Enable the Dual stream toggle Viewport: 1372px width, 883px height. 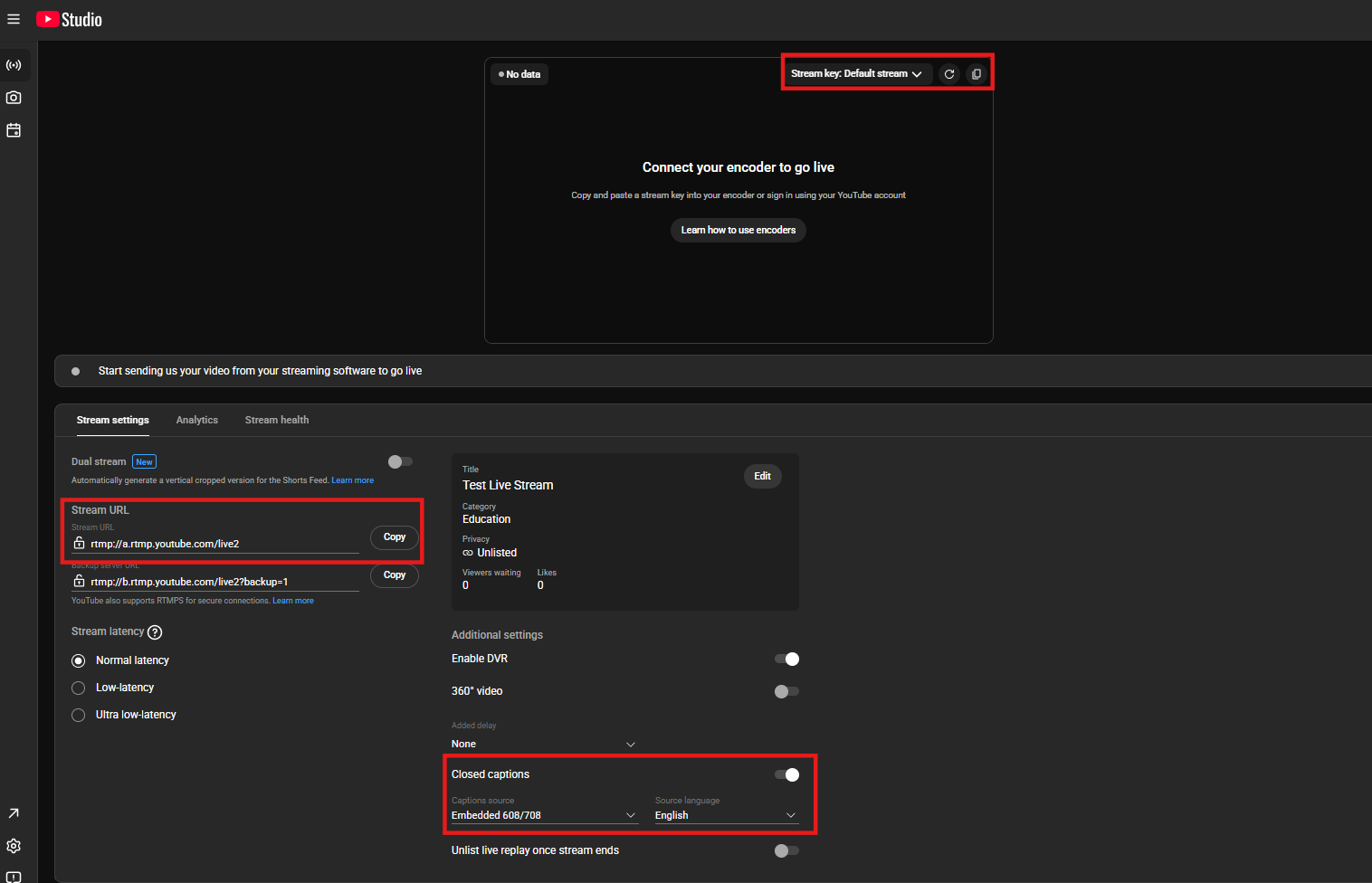point(400,461)
